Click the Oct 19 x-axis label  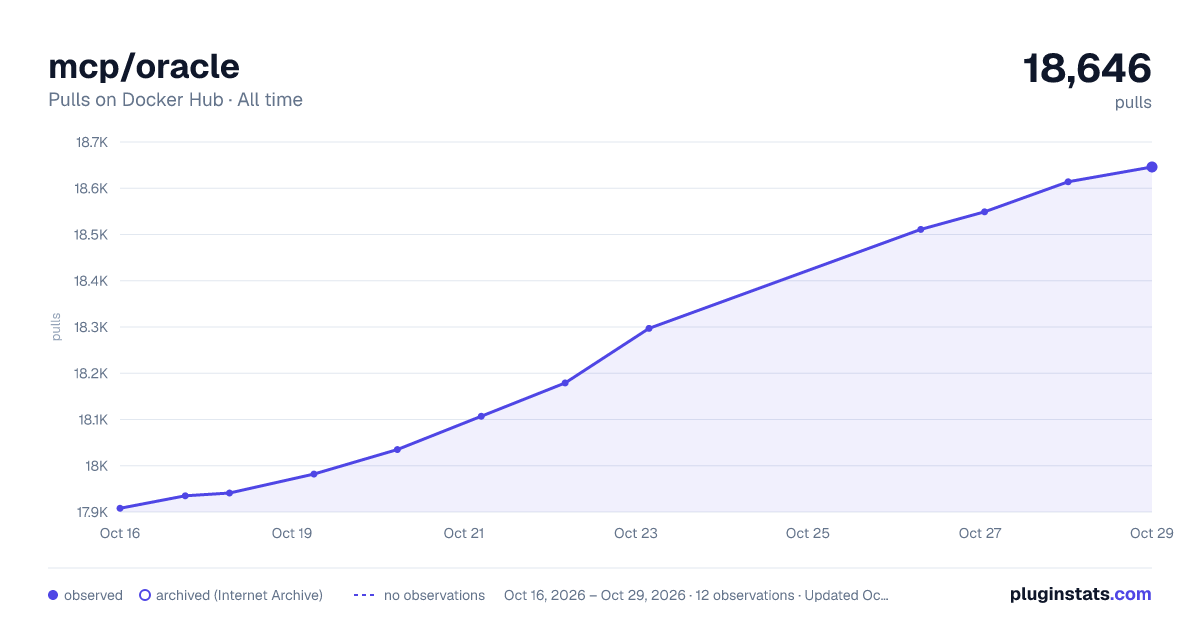point(292,533)
